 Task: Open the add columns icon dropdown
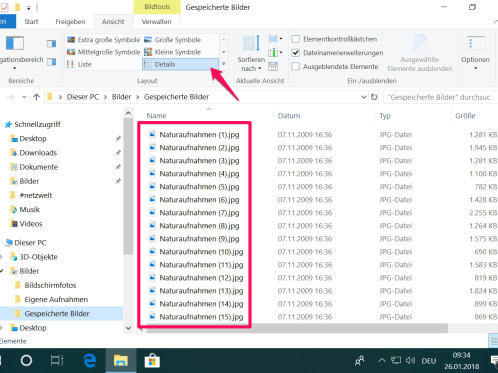coord(275,53)
